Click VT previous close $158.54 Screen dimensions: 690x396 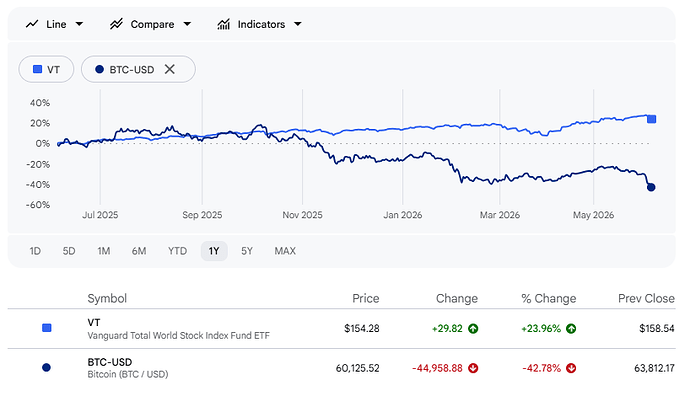[657, 329]
